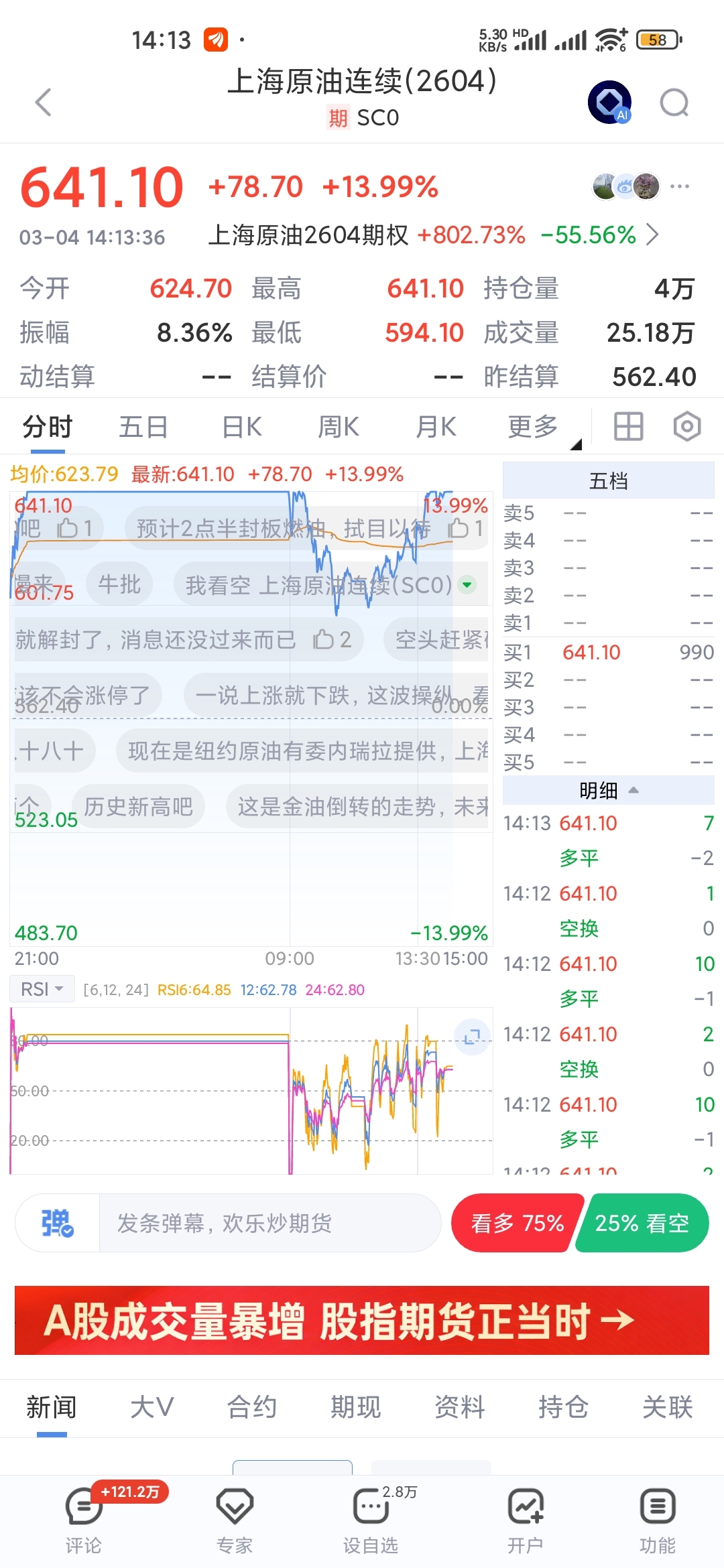Tap the 均价:623.79 label
The width and height of the screenshot is (724, 1568).
pos(64,474)
